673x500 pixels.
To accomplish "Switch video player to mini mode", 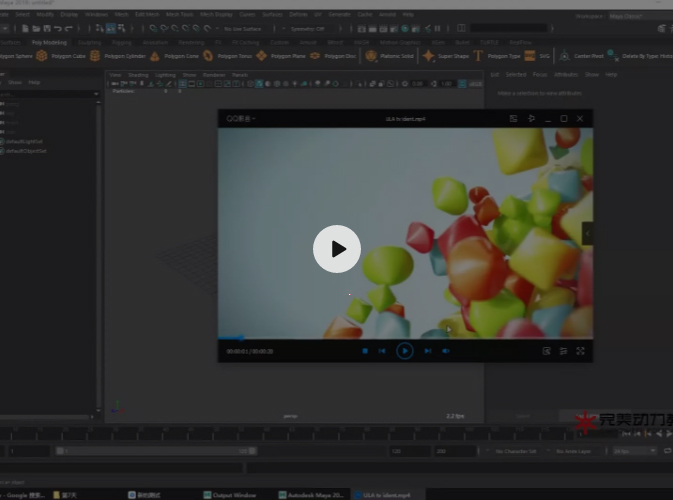I will [x=513, y=118].
